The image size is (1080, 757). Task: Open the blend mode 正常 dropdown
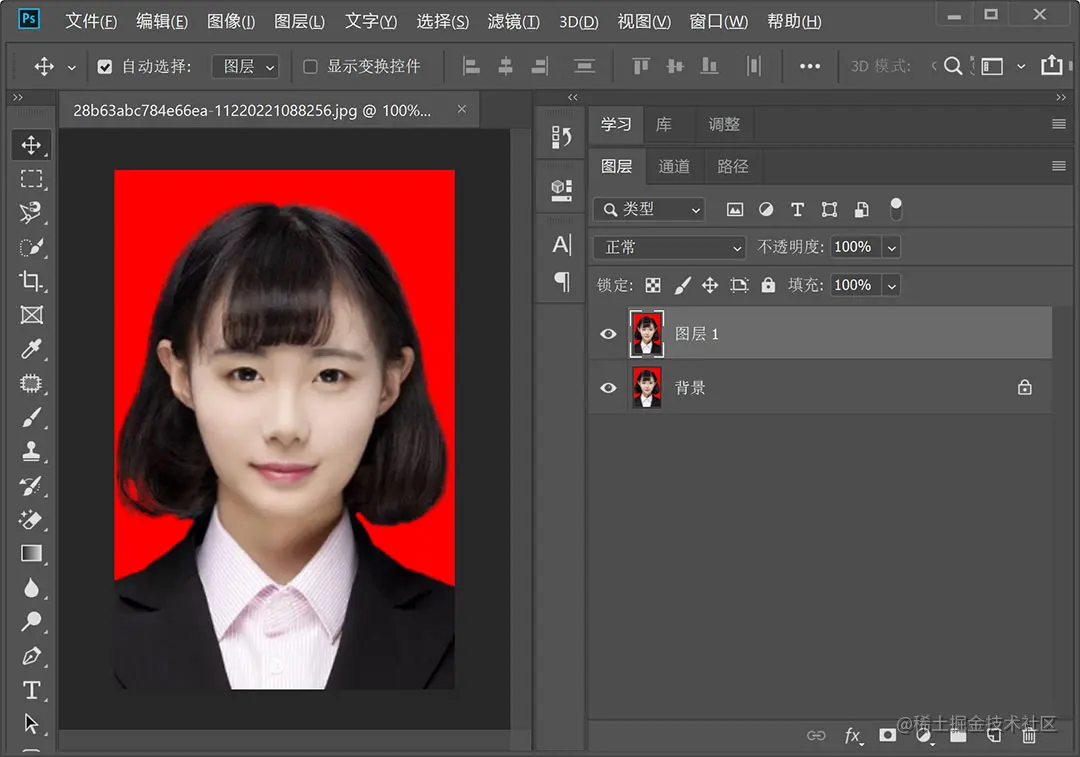point(669,247)
